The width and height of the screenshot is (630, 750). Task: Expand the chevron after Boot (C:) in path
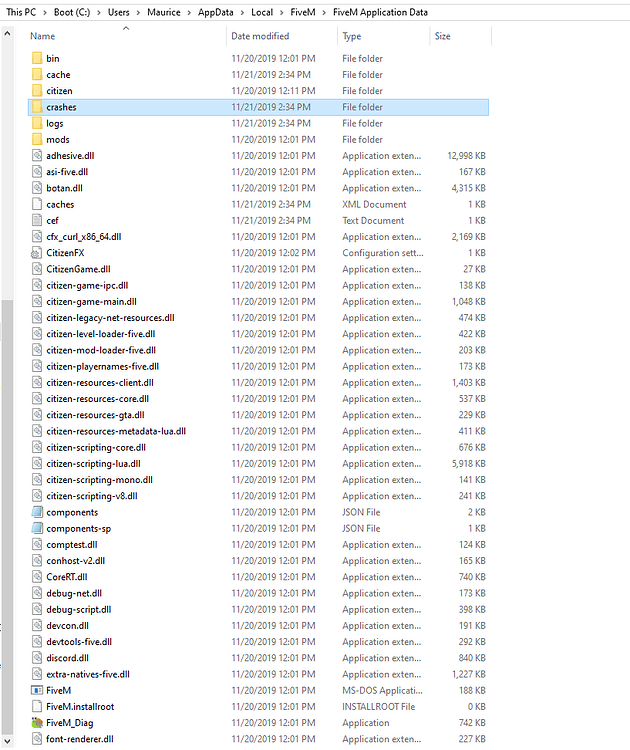pos(99,12)
